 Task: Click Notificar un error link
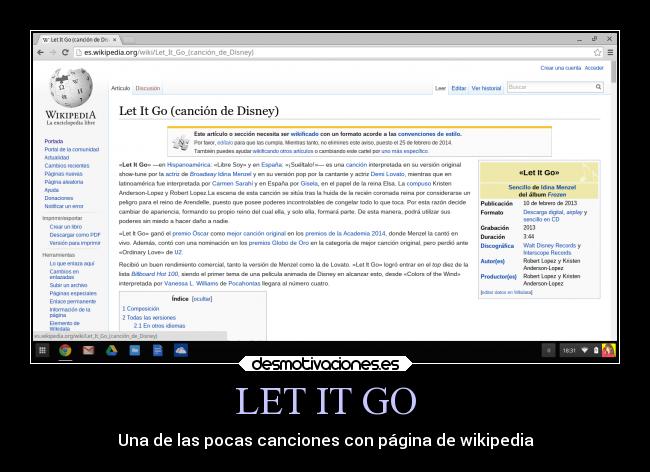64,206
